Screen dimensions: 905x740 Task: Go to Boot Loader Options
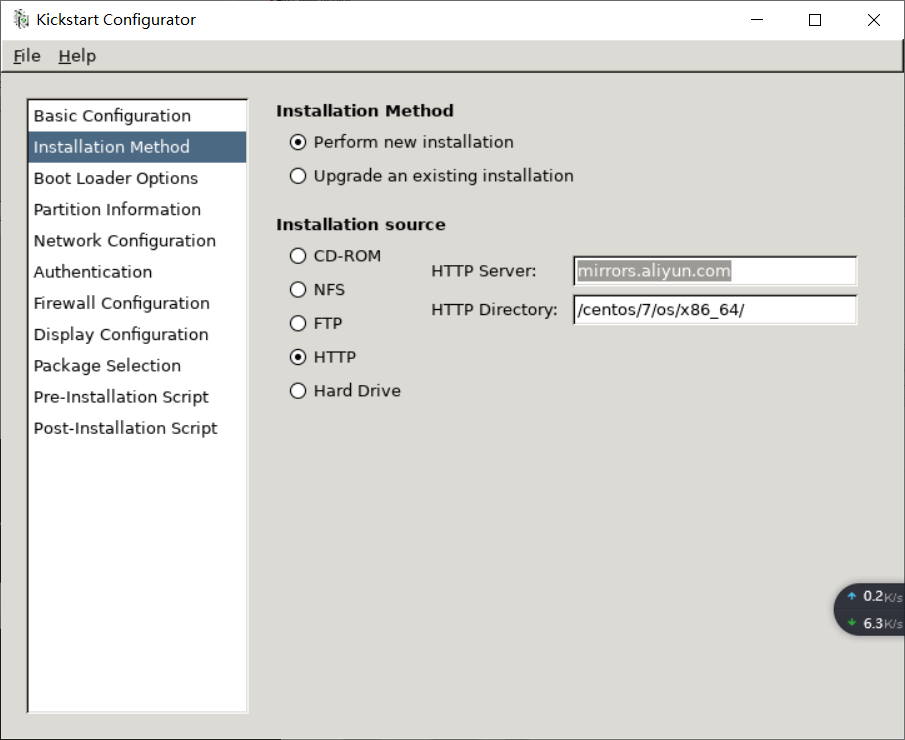116,178
